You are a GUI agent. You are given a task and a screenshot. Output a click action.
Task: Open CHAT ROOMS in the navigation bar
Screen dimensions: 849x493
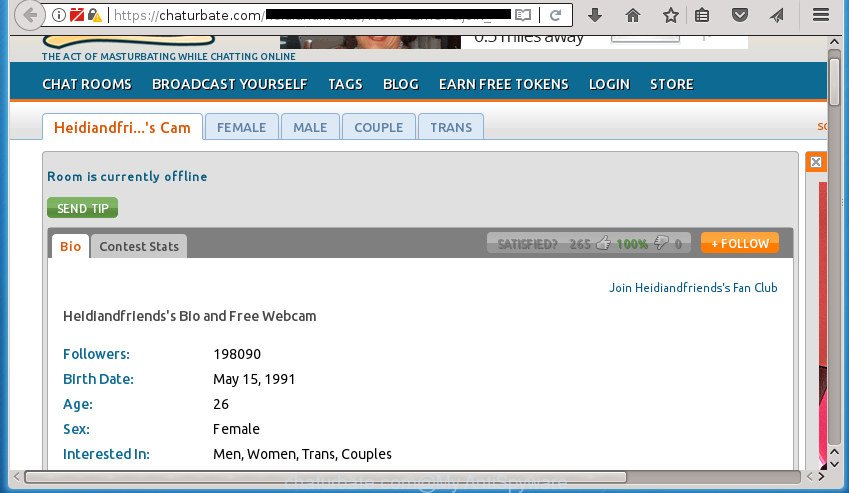pos(87,84)
